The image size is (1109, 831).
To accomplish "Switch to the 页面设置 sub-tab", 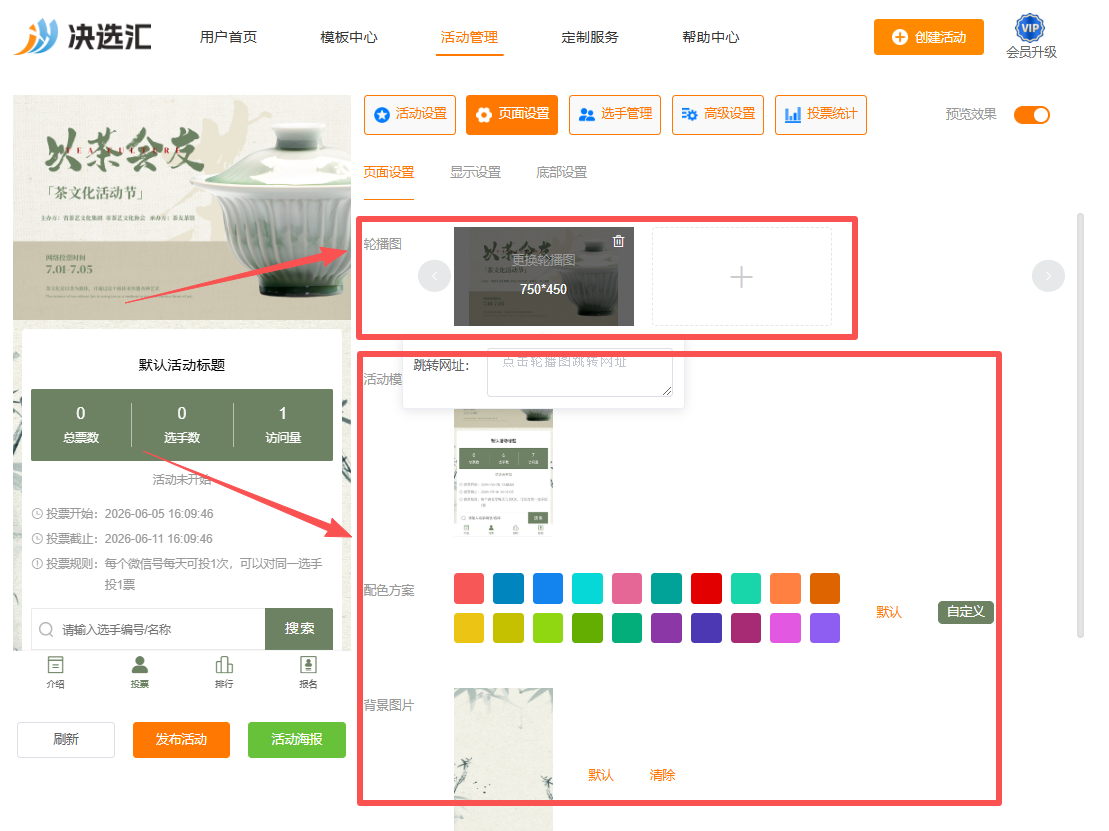I will pos(388,172).
